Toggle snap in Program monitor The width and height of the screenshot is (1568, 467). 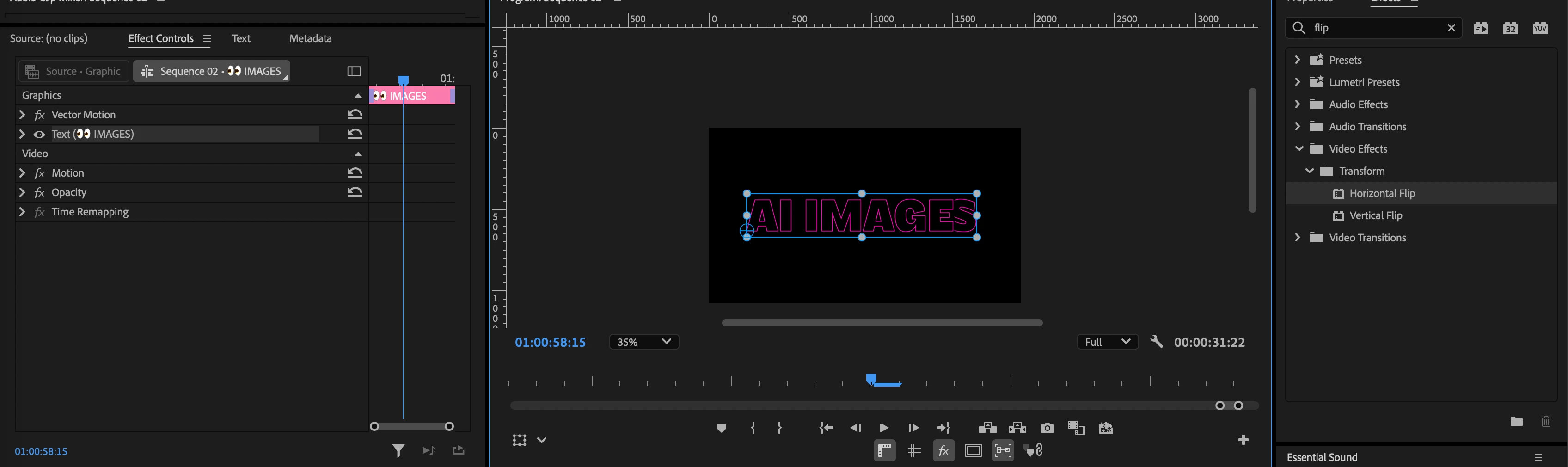(x=1003, y=450)
